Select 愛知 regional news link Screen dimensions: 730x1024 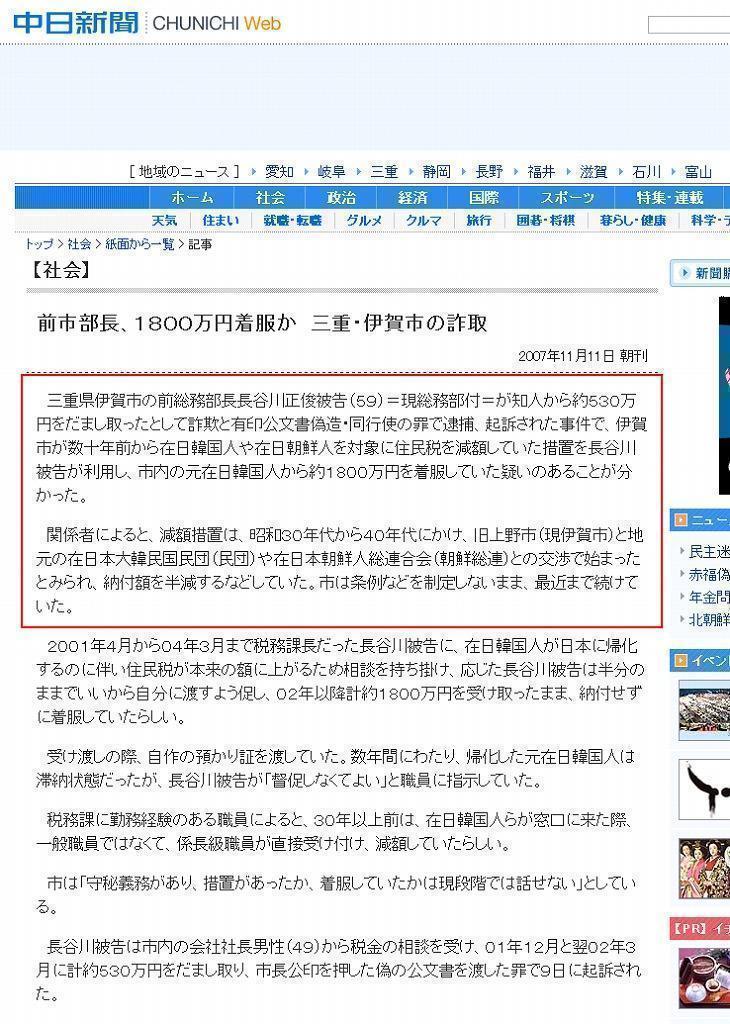click(x=279, y=172)
